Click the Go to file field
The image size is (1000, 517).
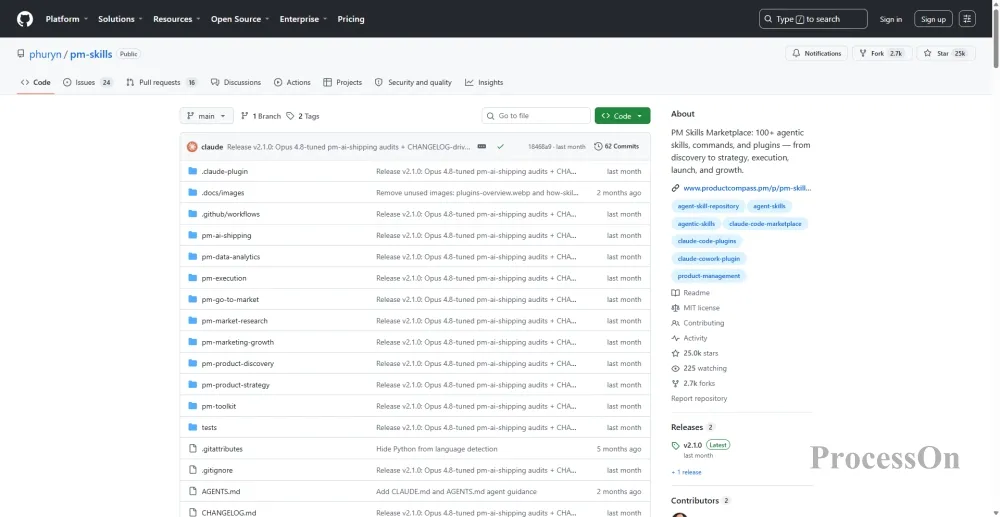[536, 116]
